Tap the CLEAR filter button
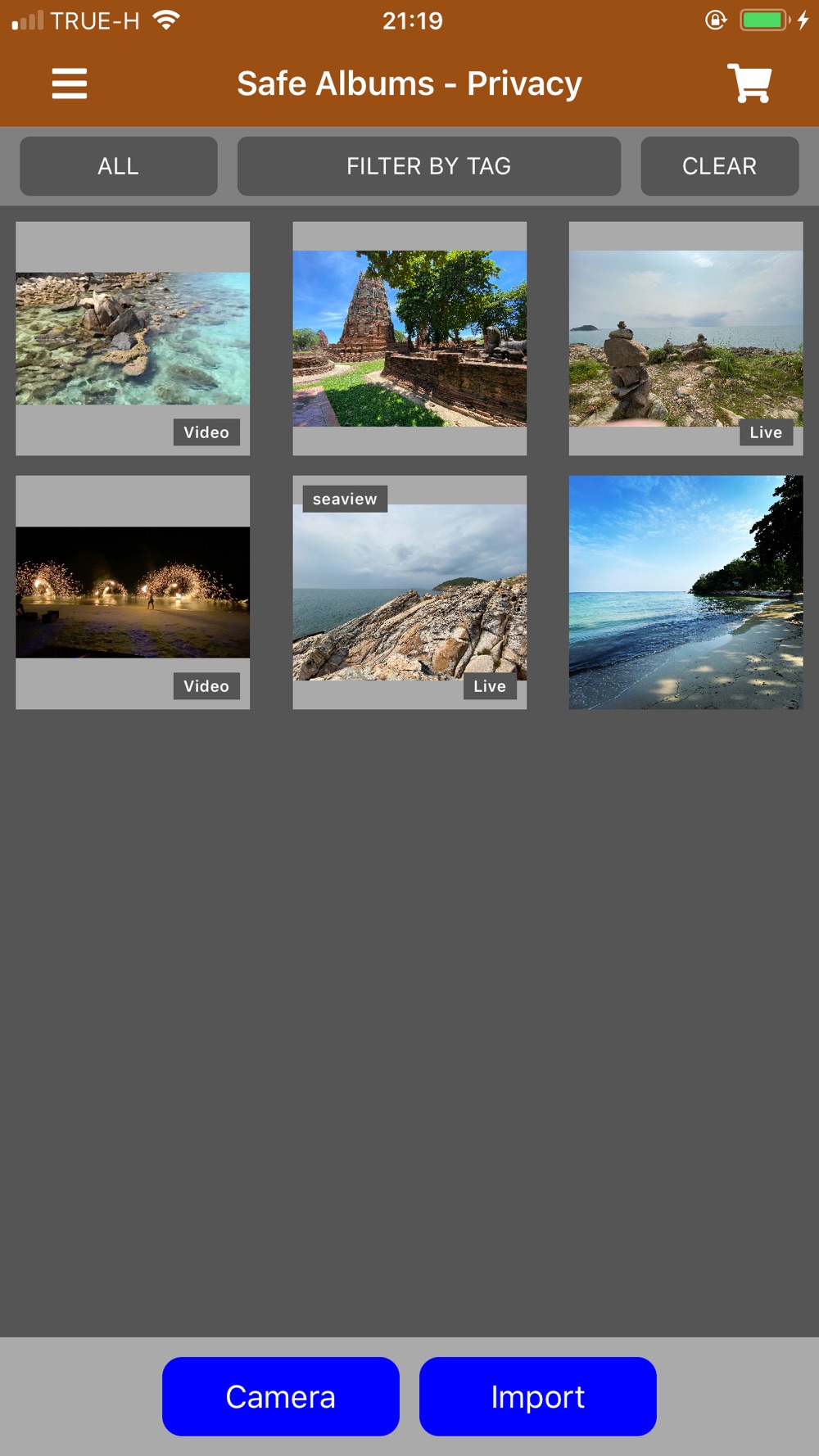 click(x=720, y=166)
